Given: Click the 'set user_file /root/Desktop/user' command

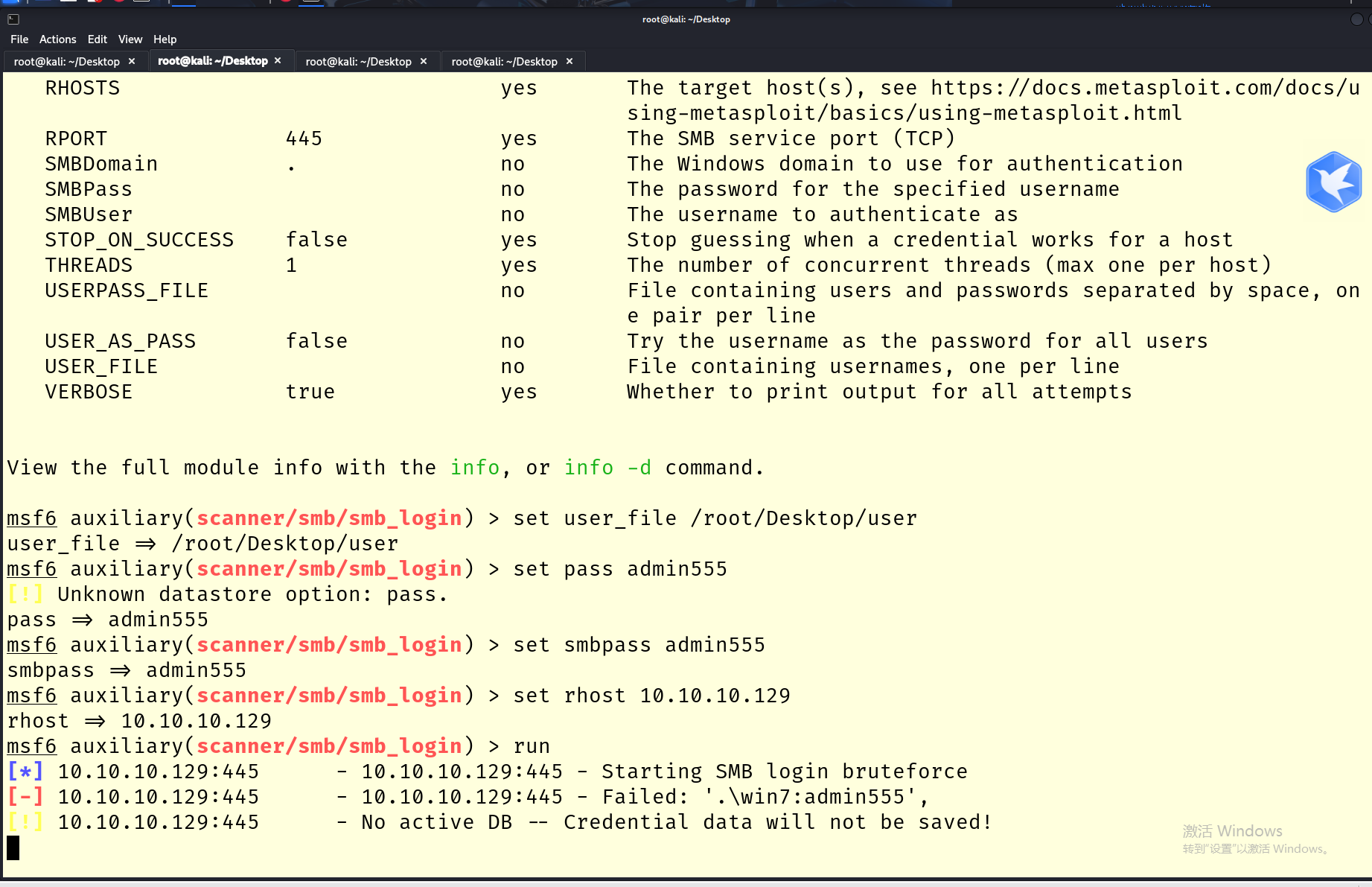Looking at the screenshot, I should pyautogui.click(x=715, y=518).
